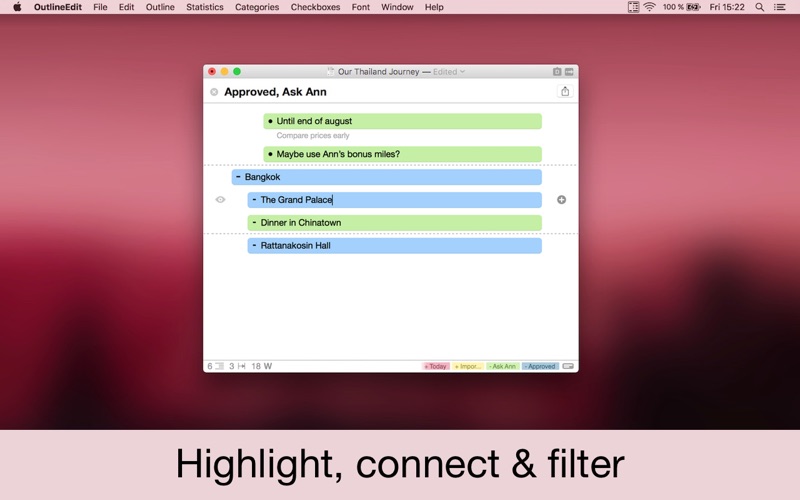The image size is (800, 500).
Task: Open Notification Center in the menu bar
Action: point(780,7)
